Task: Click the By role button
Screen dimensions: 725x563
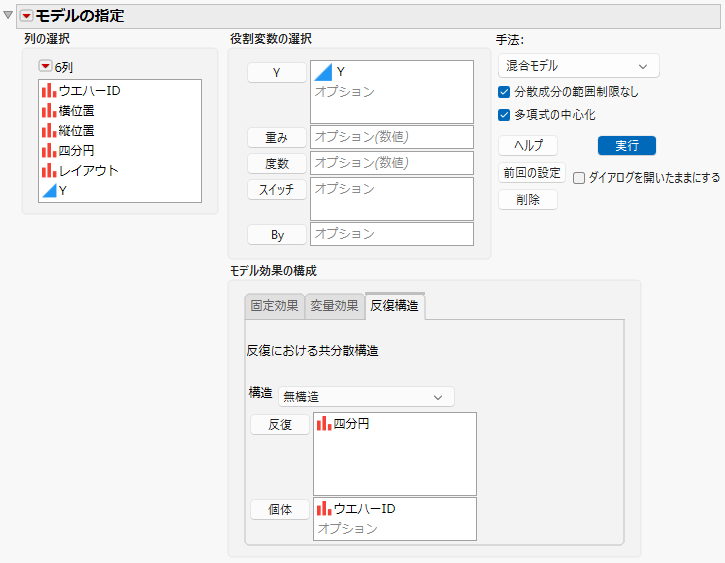Action: 276,235
